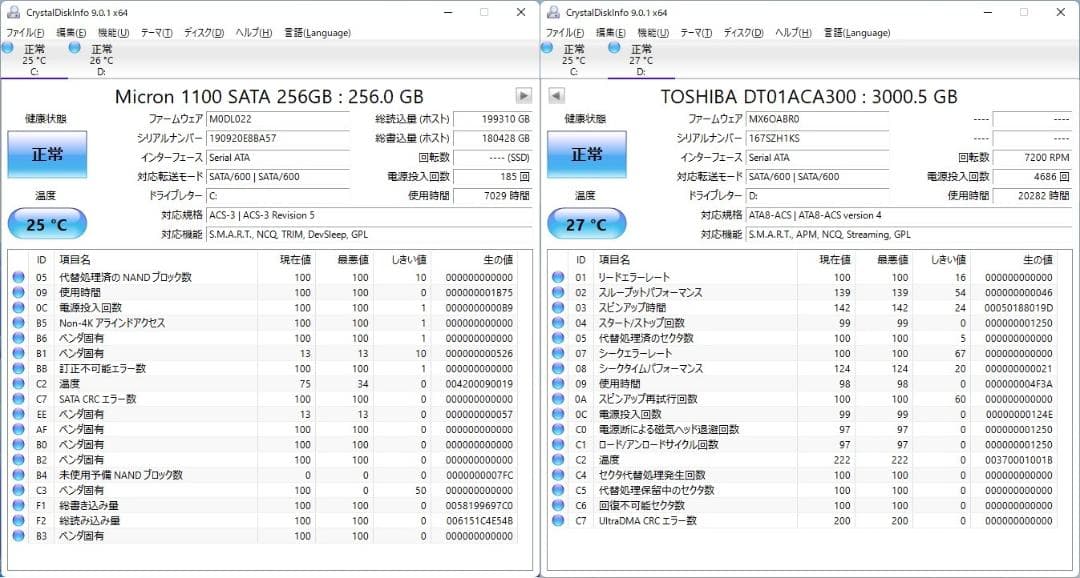This screenshot has height=578, width=1080.
Task: Open the 言語(Language) menu on the Micron window
Action: click(x=317, y=32)
